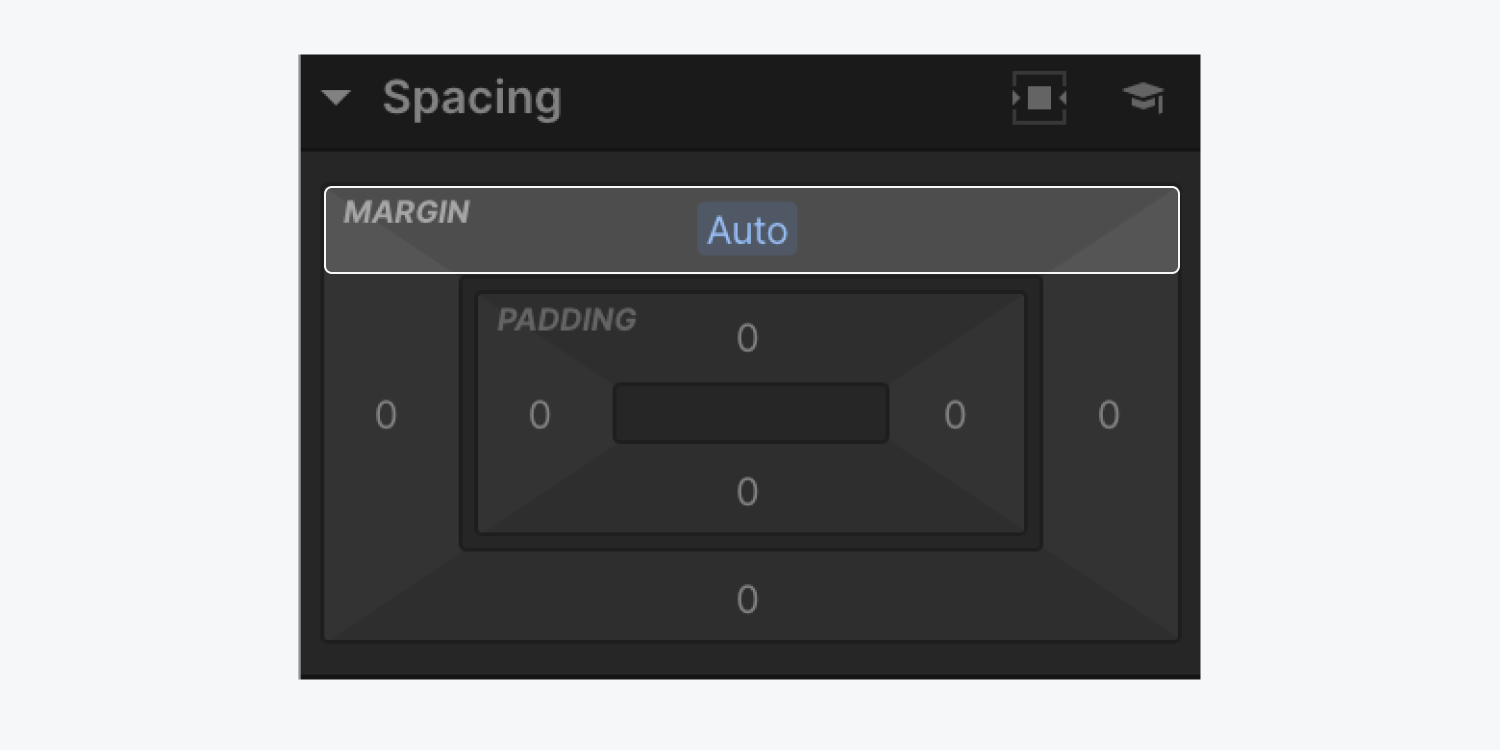Click the box-model spacing icon in header
1501x751 pixels.
pyautogui.click(x=1039, y=98)
